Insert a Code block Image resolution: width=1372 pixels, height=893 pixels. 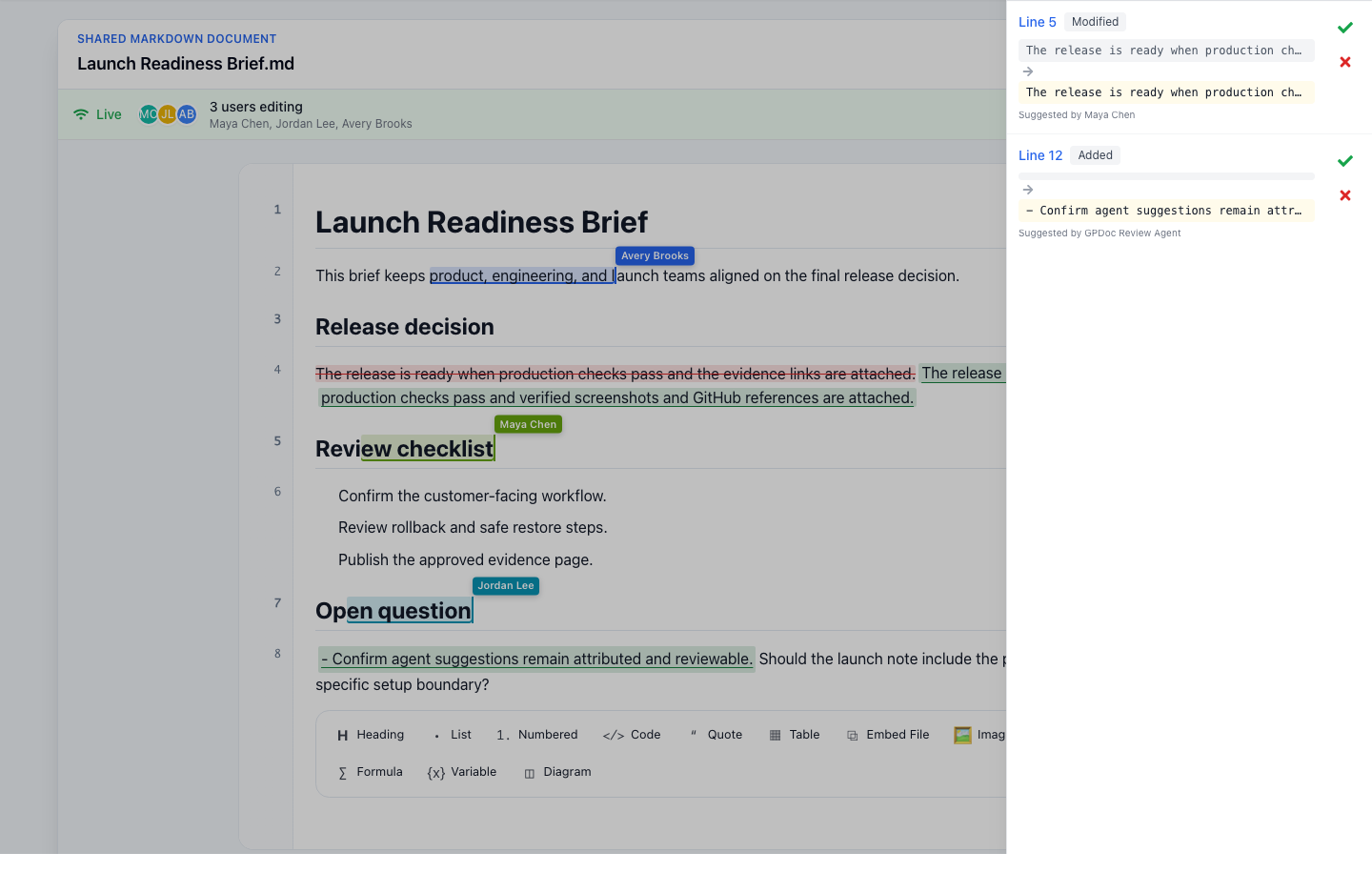(x=632, y=735)
